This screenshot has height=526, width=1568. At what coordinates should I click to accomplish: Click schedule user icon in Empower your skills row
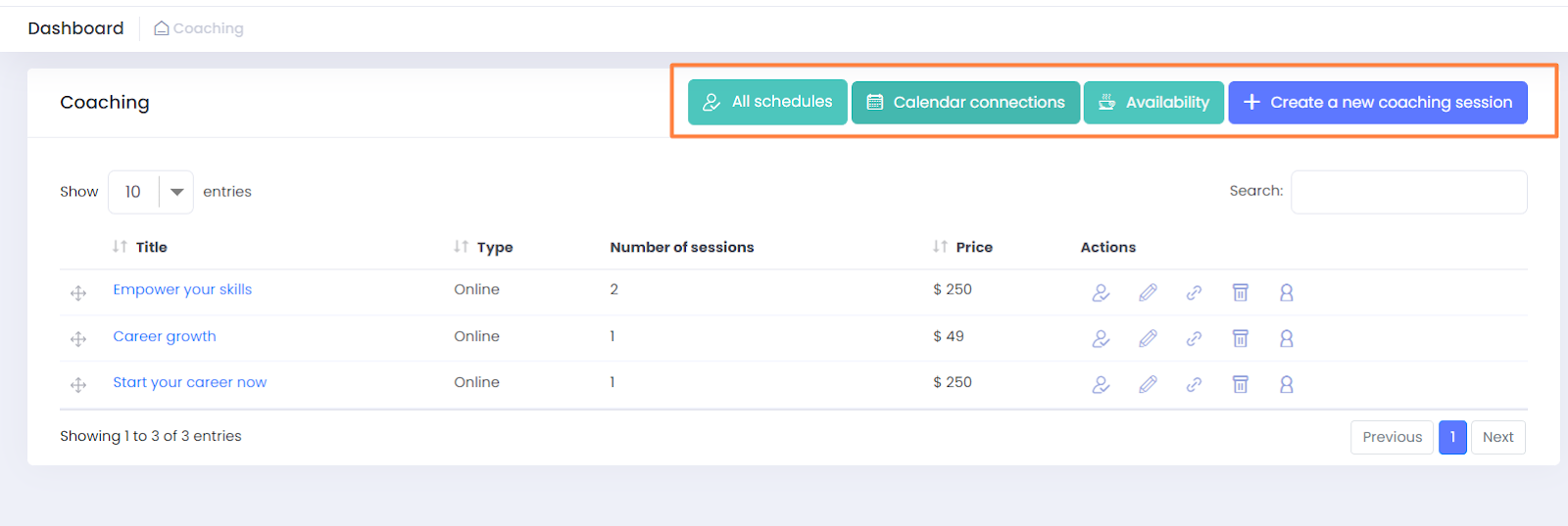point(1101,292)
